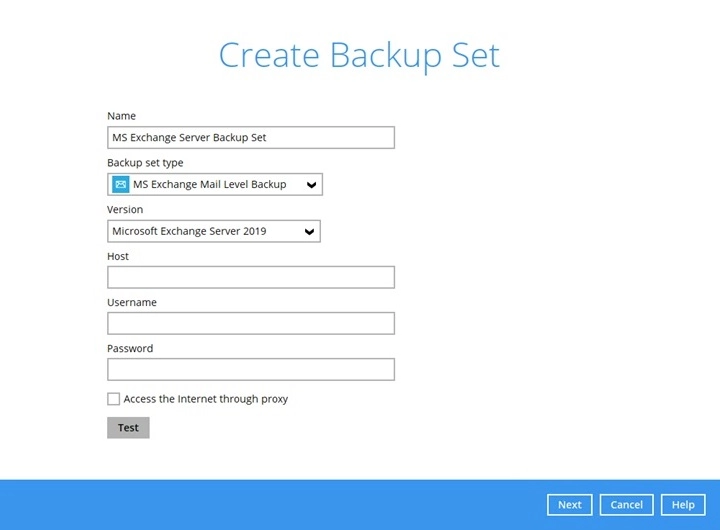Click the Backup set type label
The image size is (720, 530).
[x=145, y=163]
